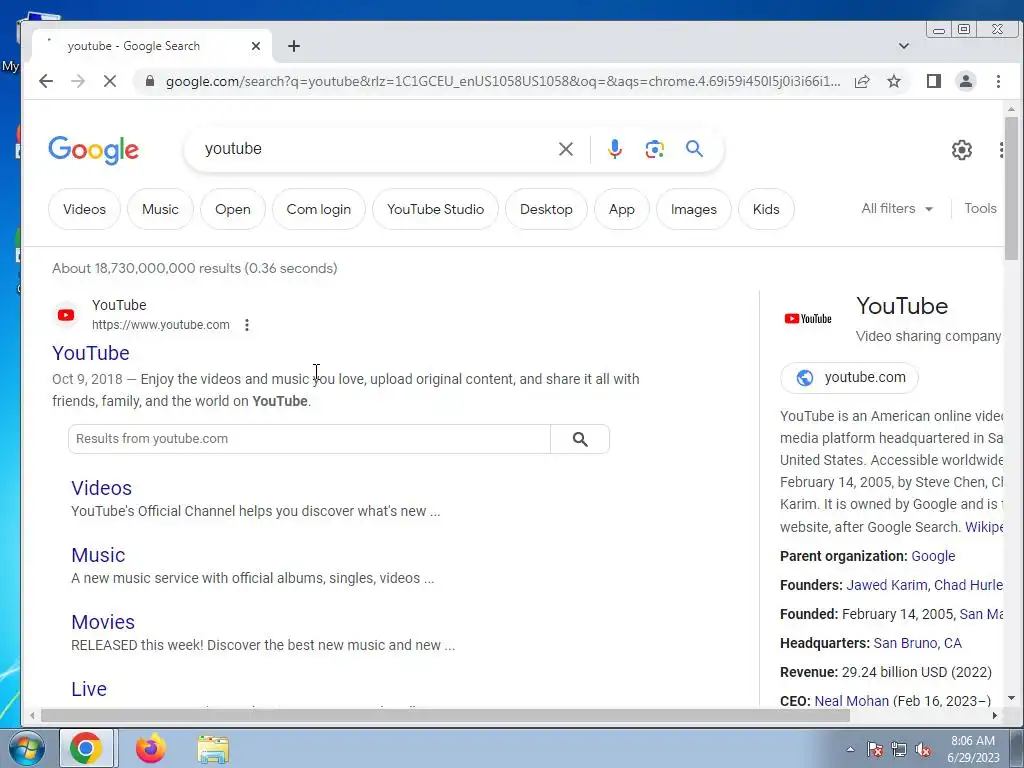Click the YouTube logo in knowledge panel
The image size is (1024, 768).
[808, 319]
